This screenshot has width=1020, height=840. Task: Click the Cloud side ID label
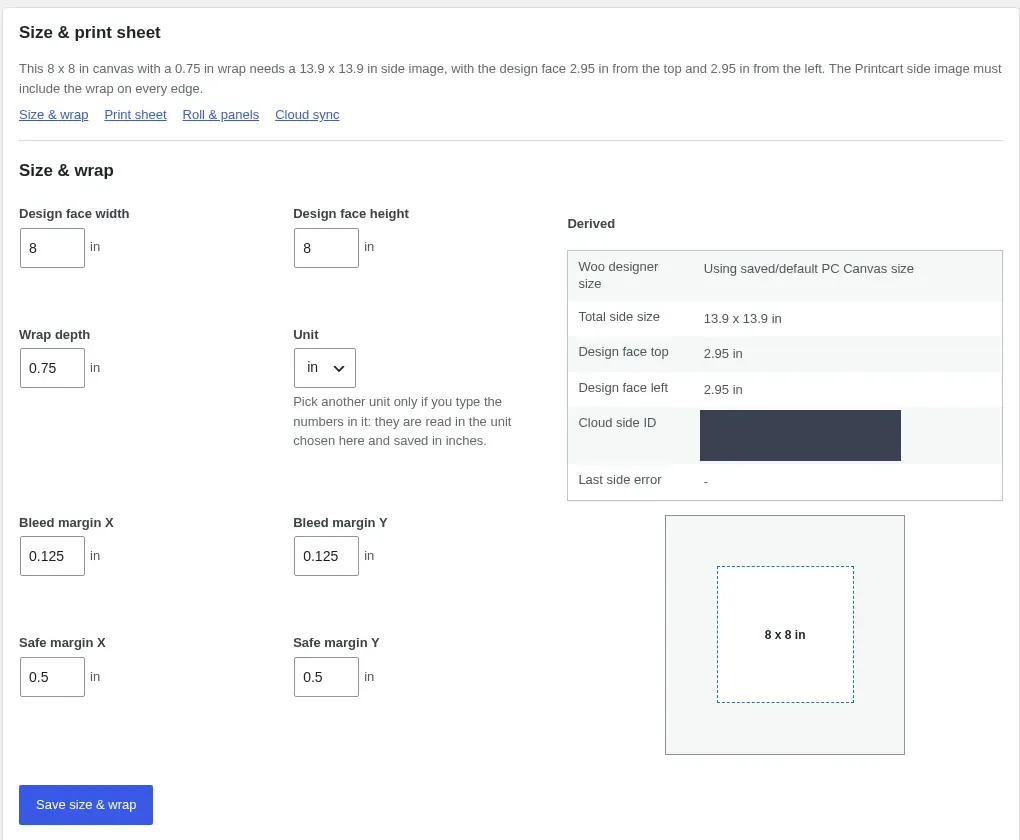[617, 423]
